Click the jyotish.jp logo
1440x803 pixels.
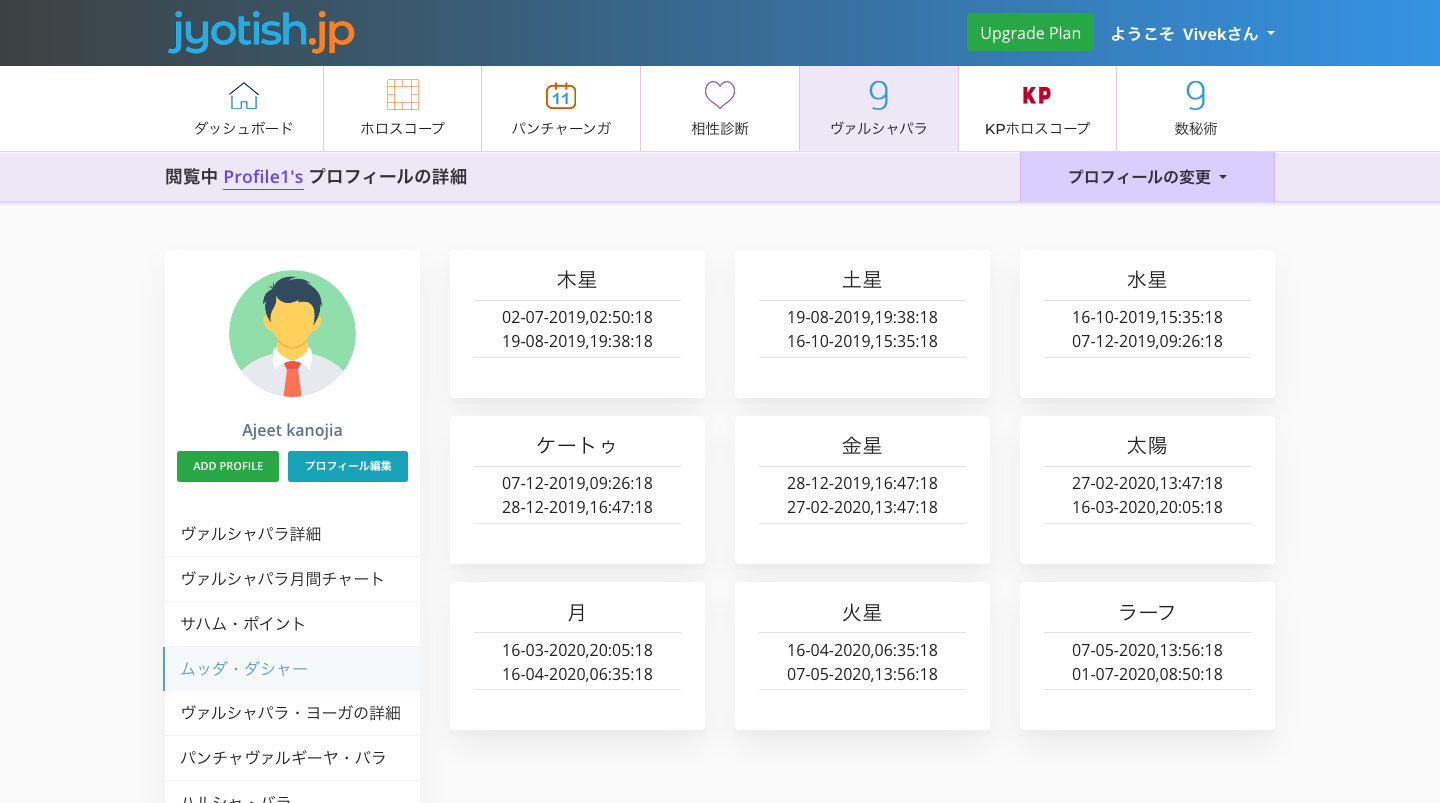(261, 32)
